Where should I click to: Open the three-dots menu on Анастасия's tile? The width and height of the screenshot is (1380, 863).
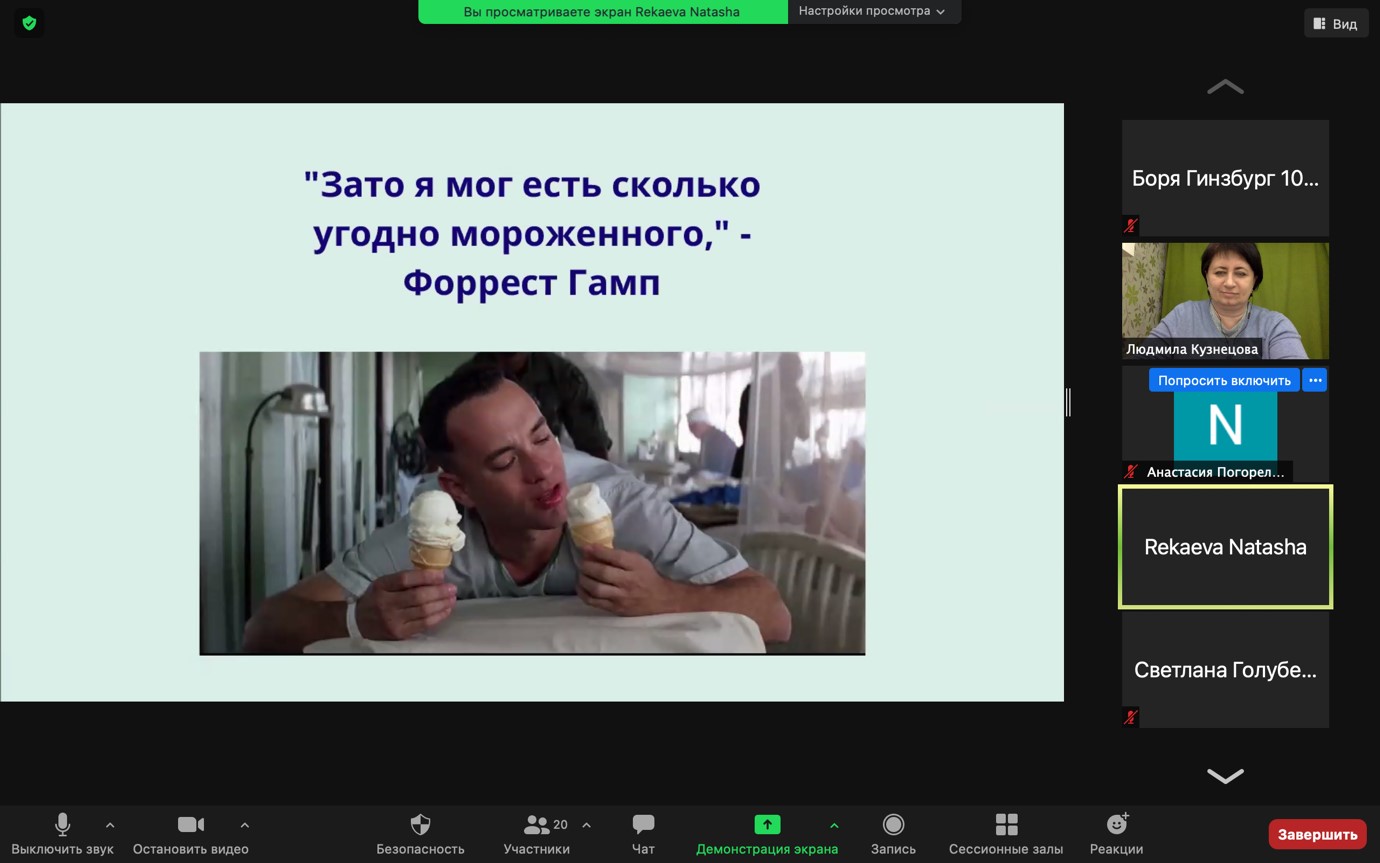(x=1315, y=380)
